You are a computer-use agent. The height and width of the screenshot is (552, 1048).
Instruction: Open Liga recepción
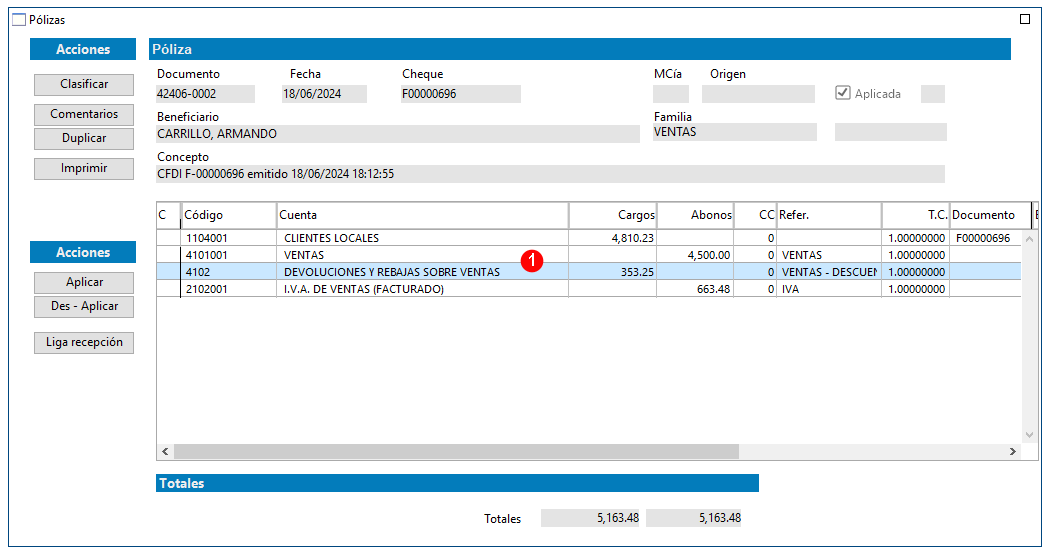pyautogui.click(x=84, y=342)
